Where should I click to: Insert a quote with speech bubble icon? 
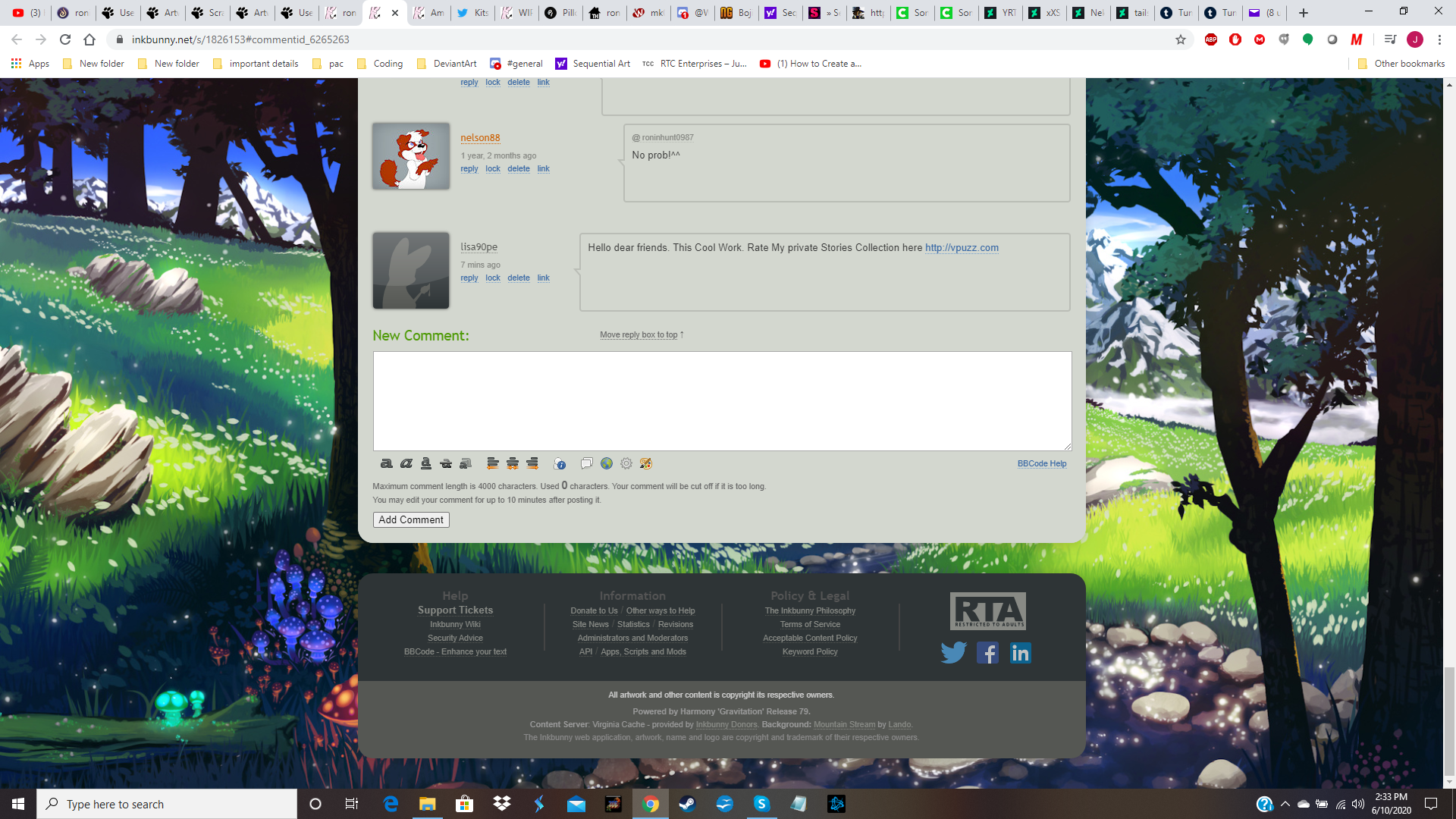coord(586,463)
